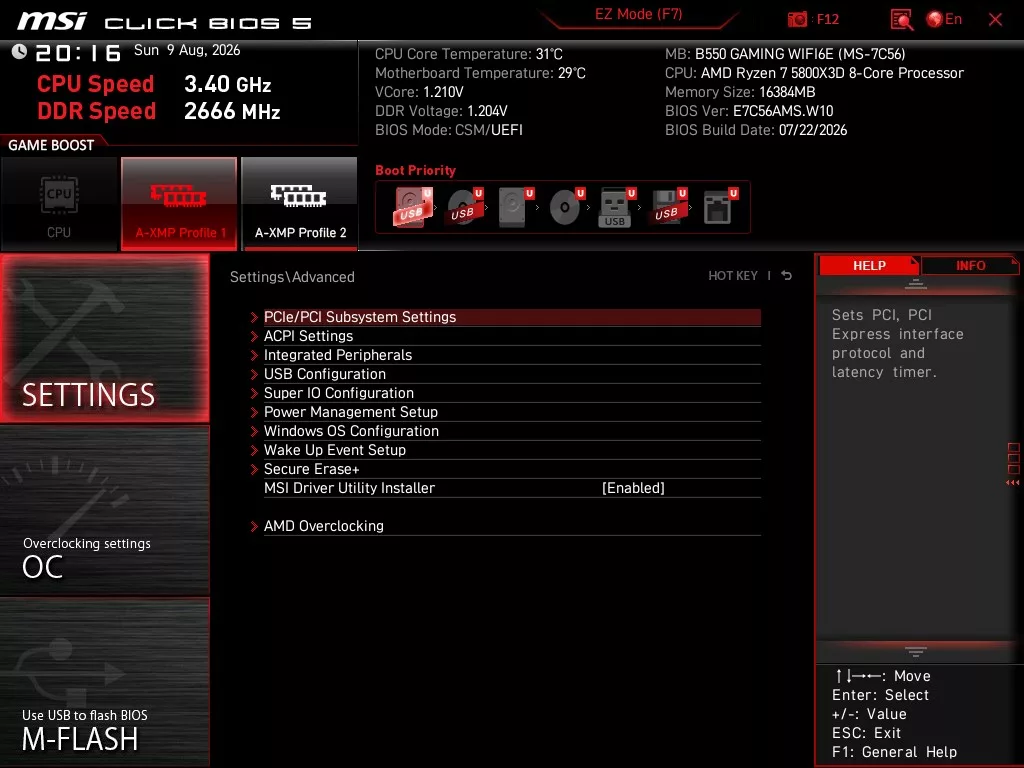Select the plain CD/DVD boot device
Viewport: 1024px width, 768px height.
coord(566,207)
